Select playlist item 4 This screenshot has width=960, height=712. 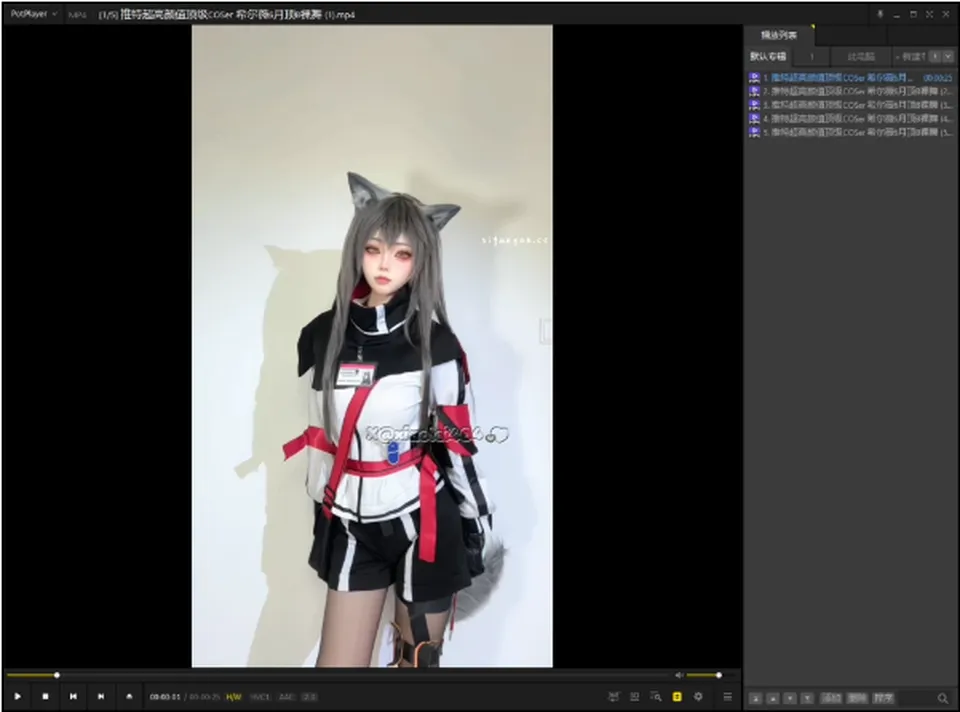[x=850, y=118]
